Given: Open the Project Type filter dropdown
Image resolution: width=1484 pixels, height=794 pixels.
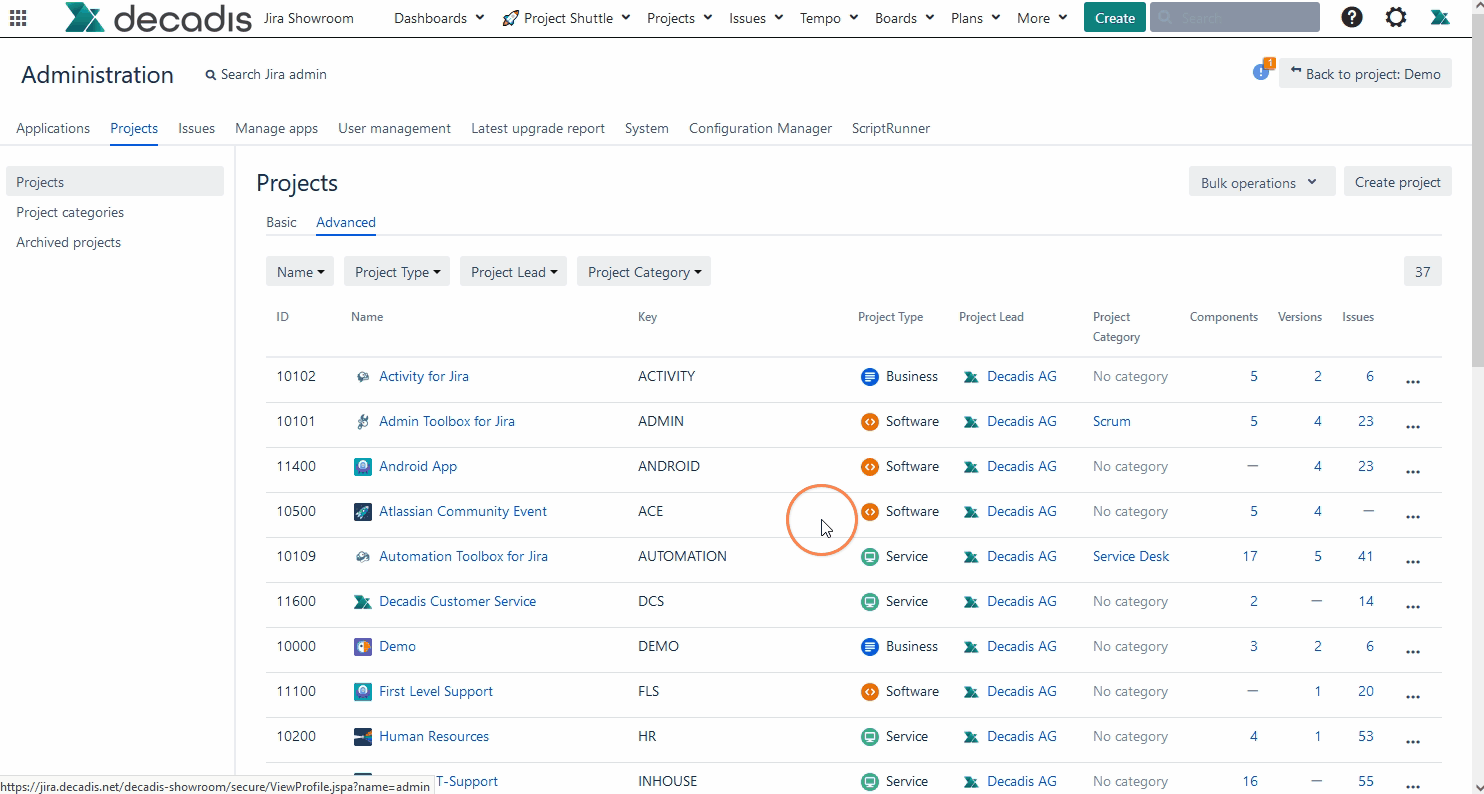Looking at the screenshot, I should 396,271.
